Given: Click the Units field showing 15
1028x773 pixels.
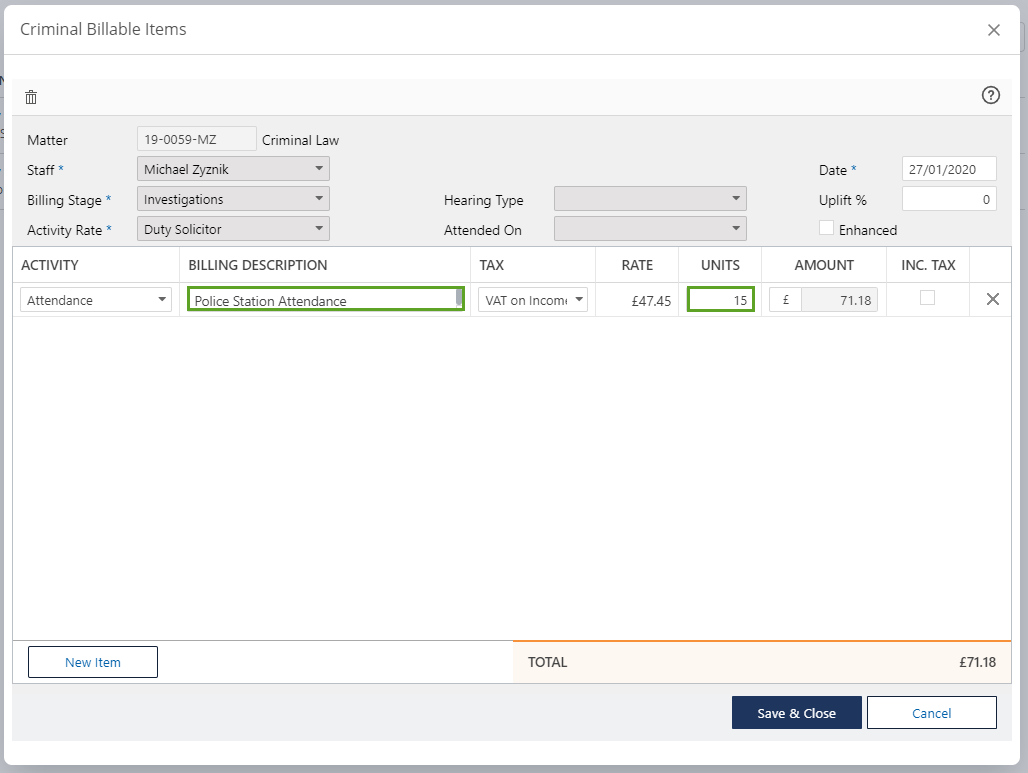Looking at the screenshot, I should click(720, 300).
